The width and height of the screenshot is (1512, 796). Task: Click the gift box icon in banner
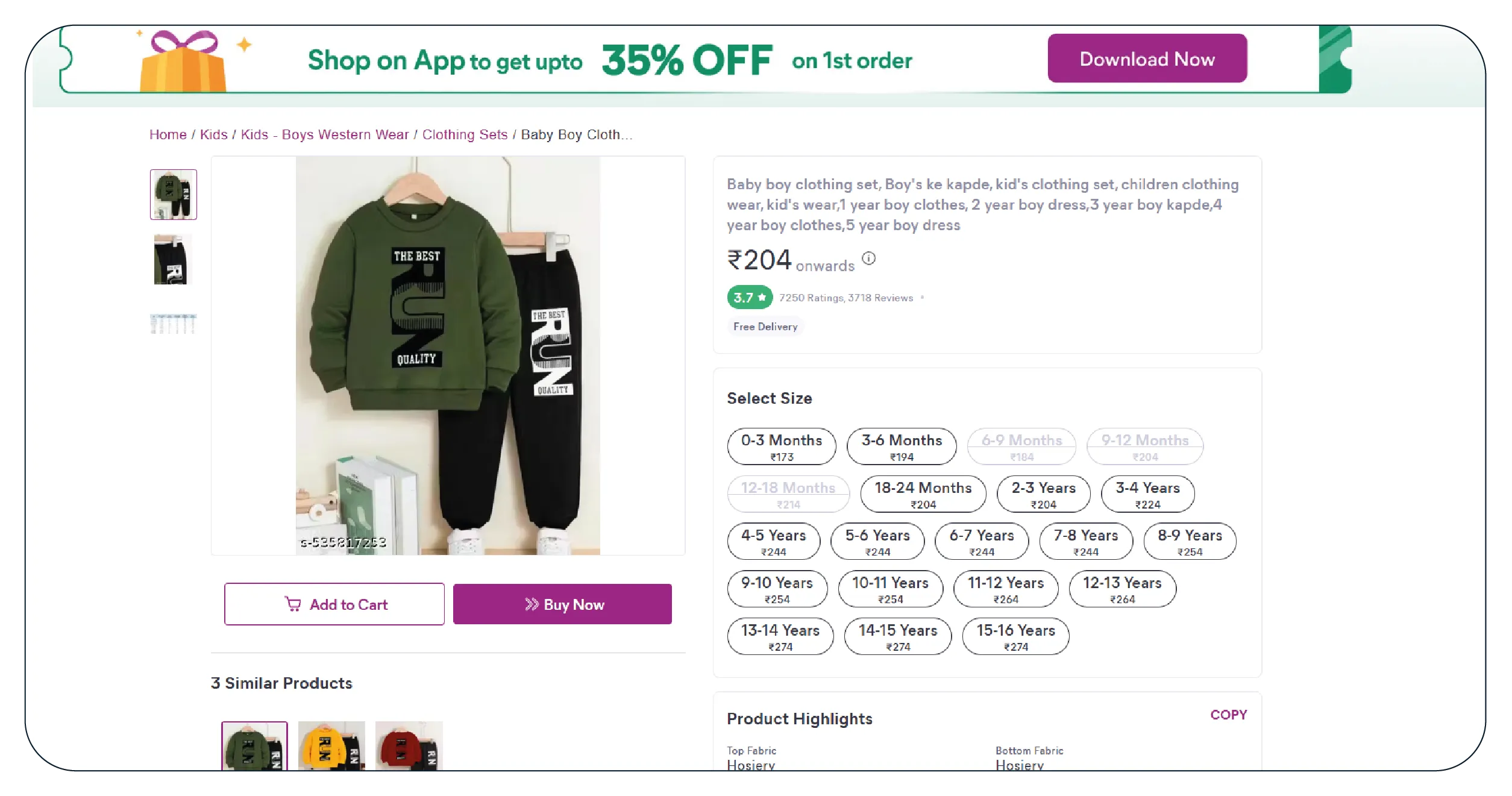[183, 63]
